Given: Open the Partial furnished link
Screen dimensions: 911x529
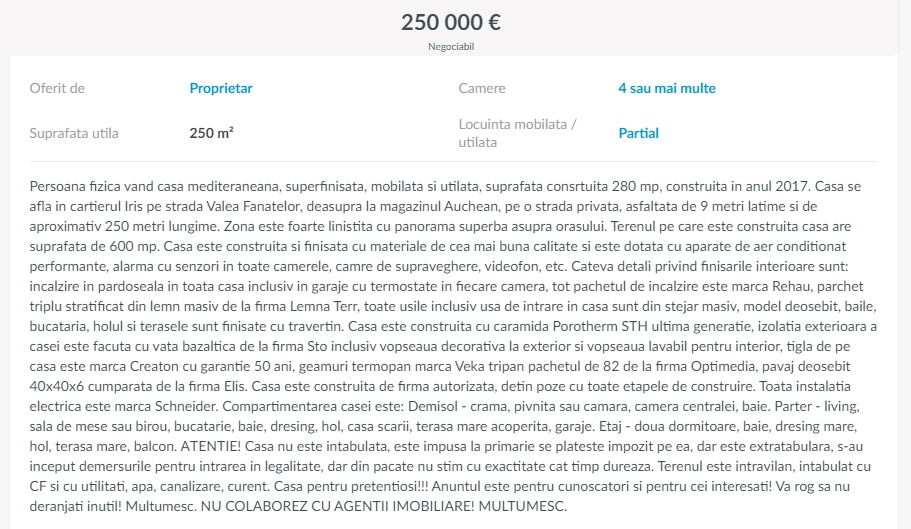Looking at the screenshot, I should click(x=639, y=133).
